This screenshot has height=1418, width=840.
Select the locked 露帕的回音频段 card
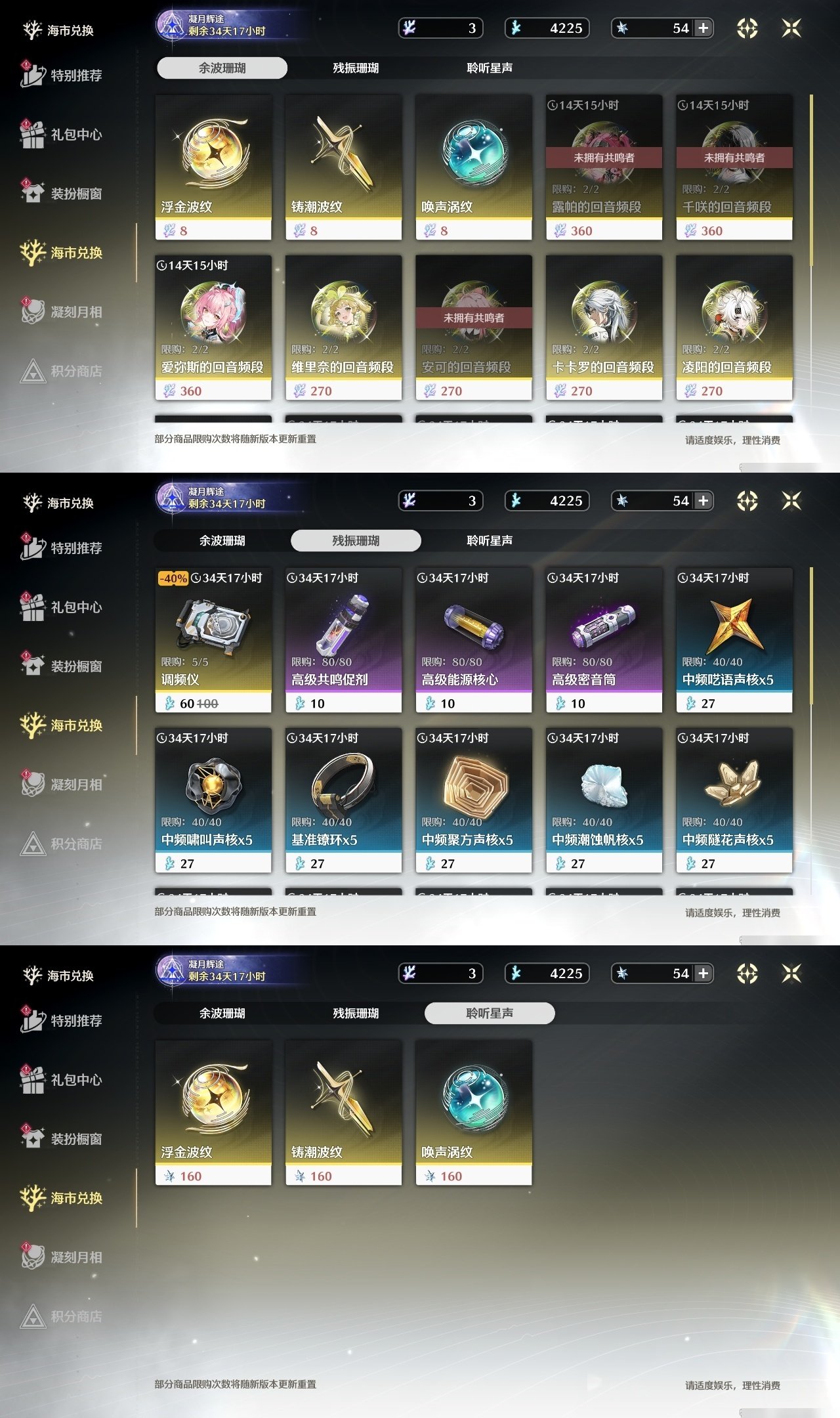(604, 167)
